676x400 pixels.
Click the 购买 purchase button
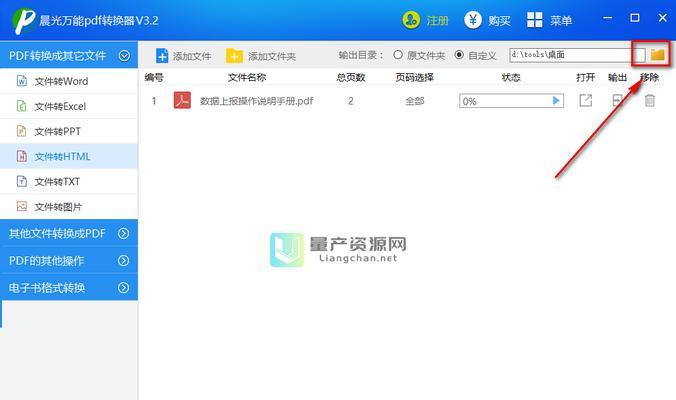tap(487, 20)
